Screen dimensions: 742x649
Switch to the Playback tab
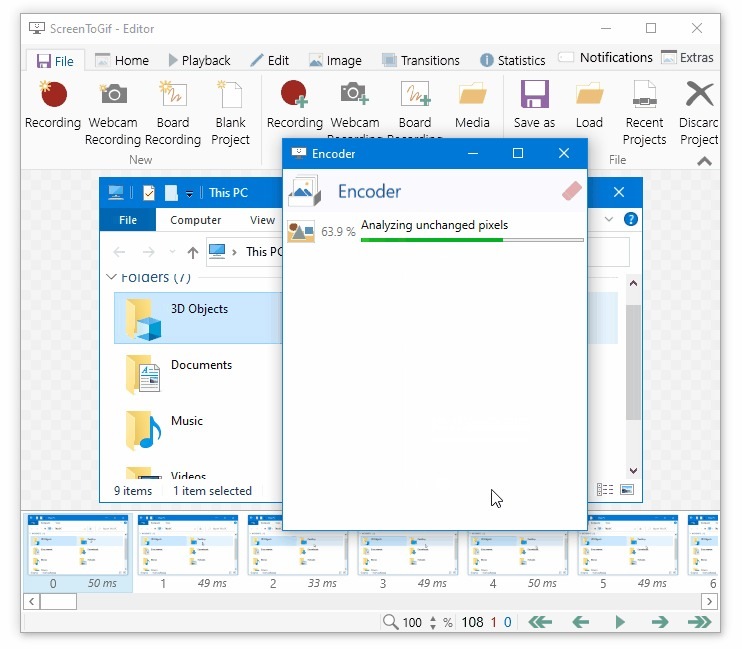pos(199,61)
